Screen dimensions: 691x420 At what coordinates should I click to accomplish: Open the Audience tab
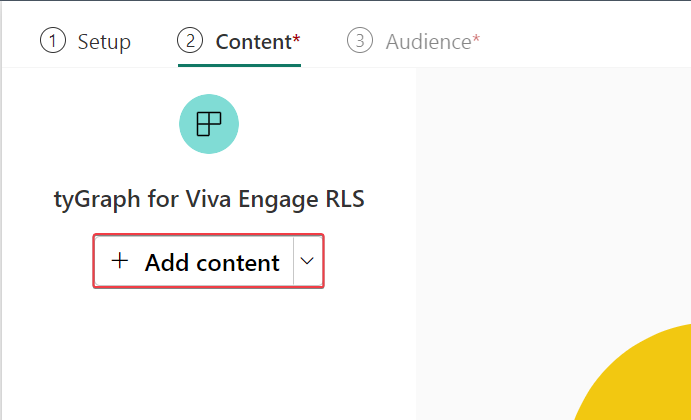point(428,42)
